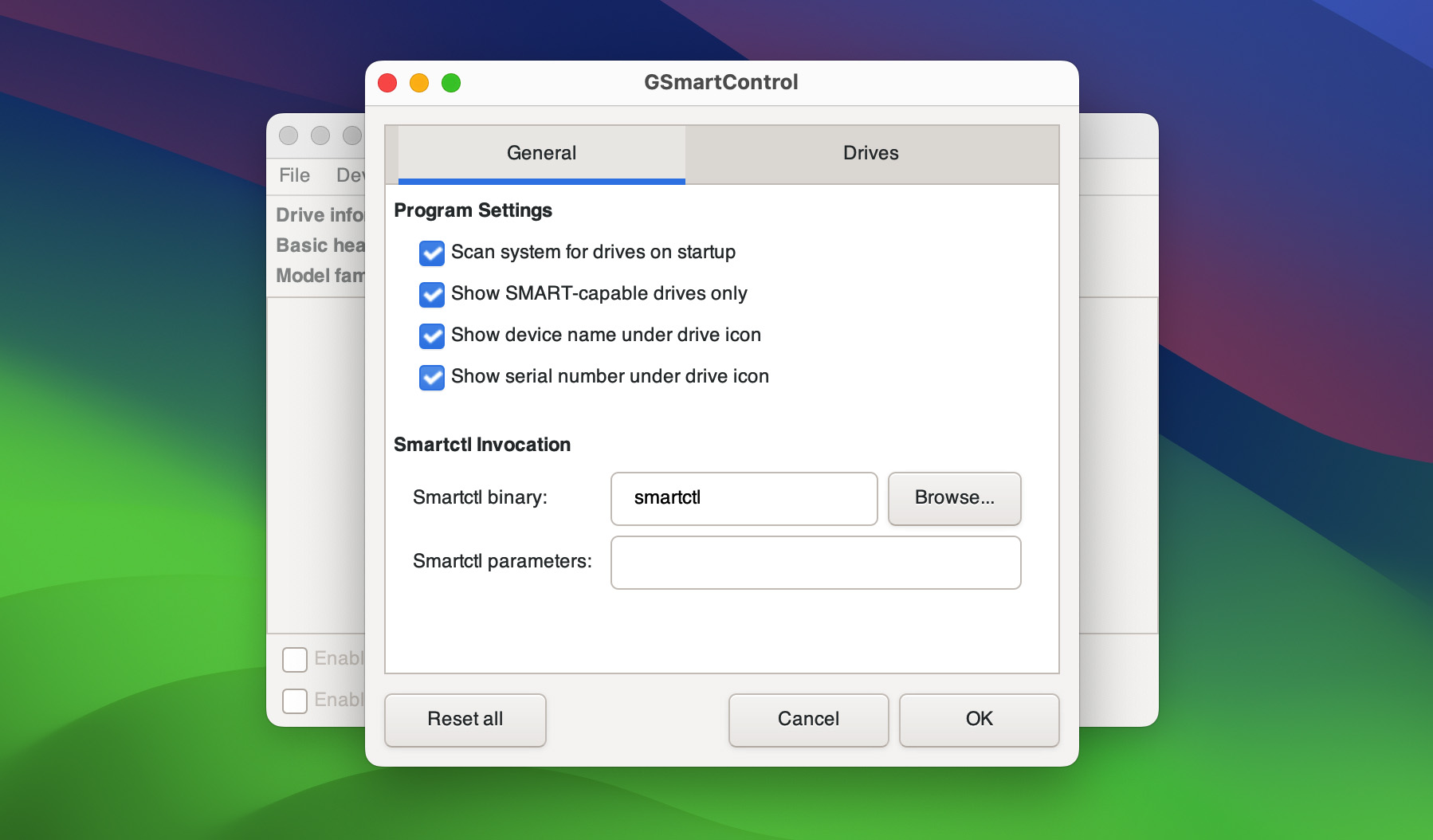Click the Smartctl binary text field
The height and width of the screenshot is (840, 1433).
744,498
